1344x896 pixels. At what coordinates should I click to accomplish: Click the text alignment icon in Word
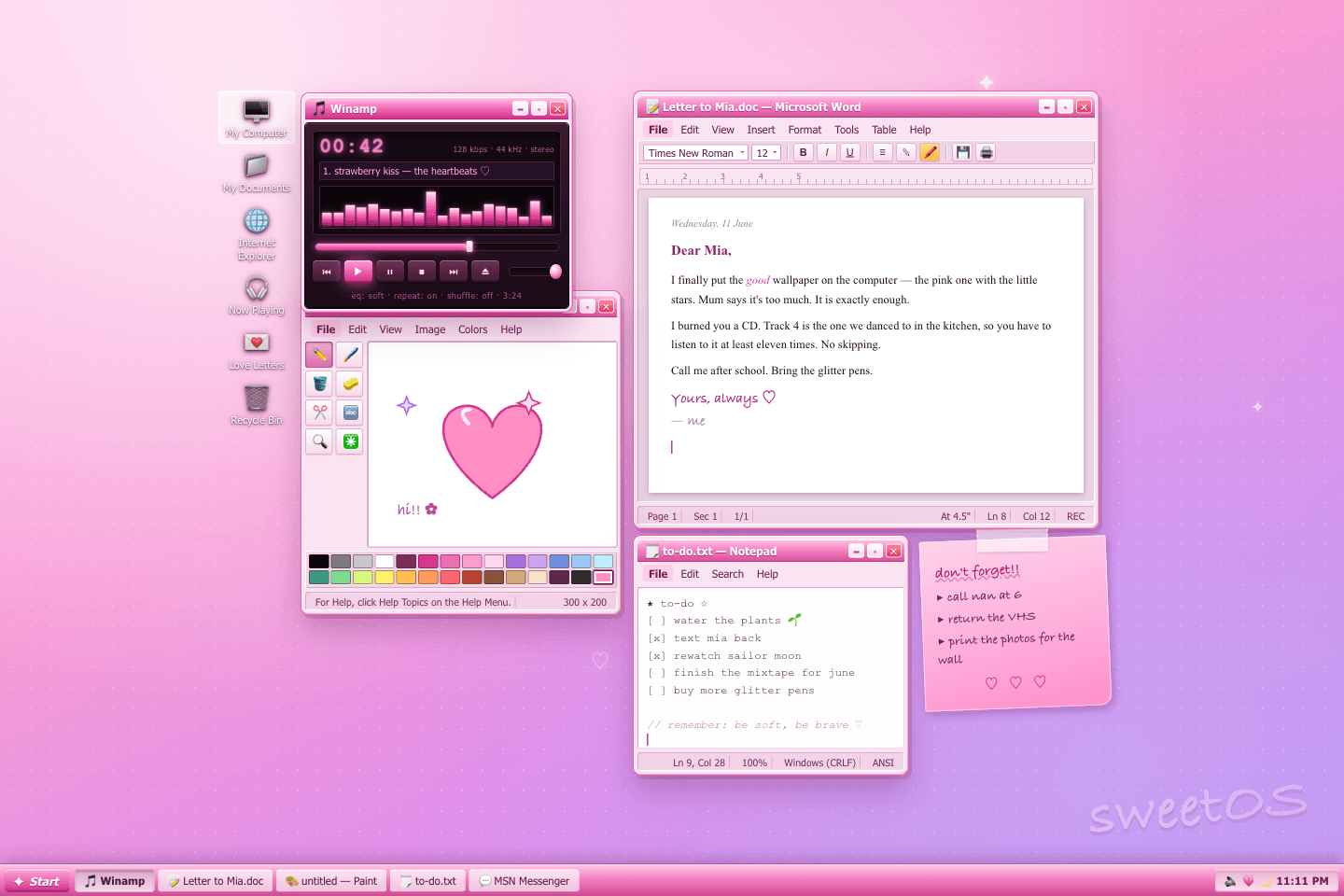(882, 152)
